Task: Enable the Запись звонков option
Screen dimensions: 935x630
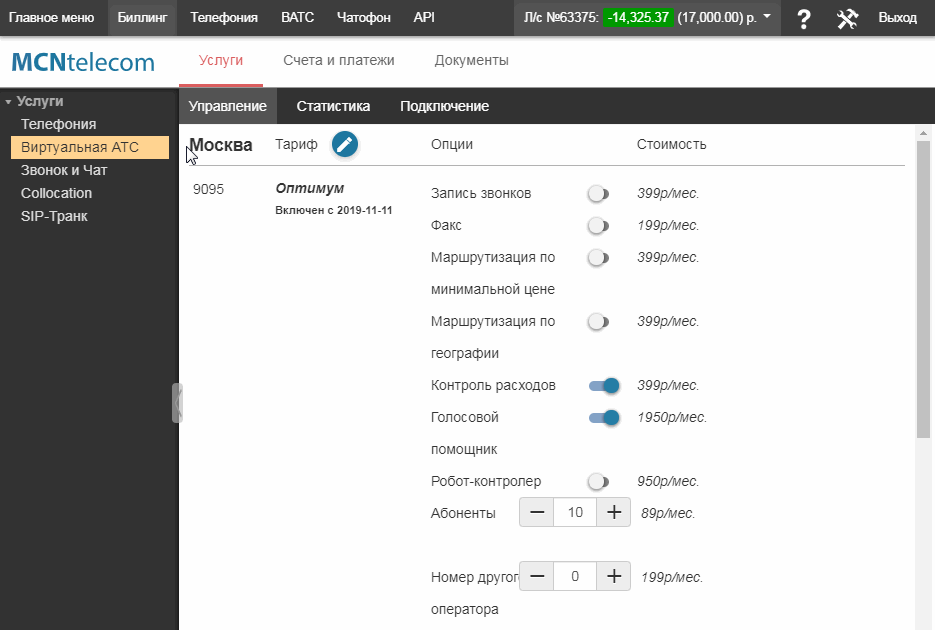Action: coord(598,193)
